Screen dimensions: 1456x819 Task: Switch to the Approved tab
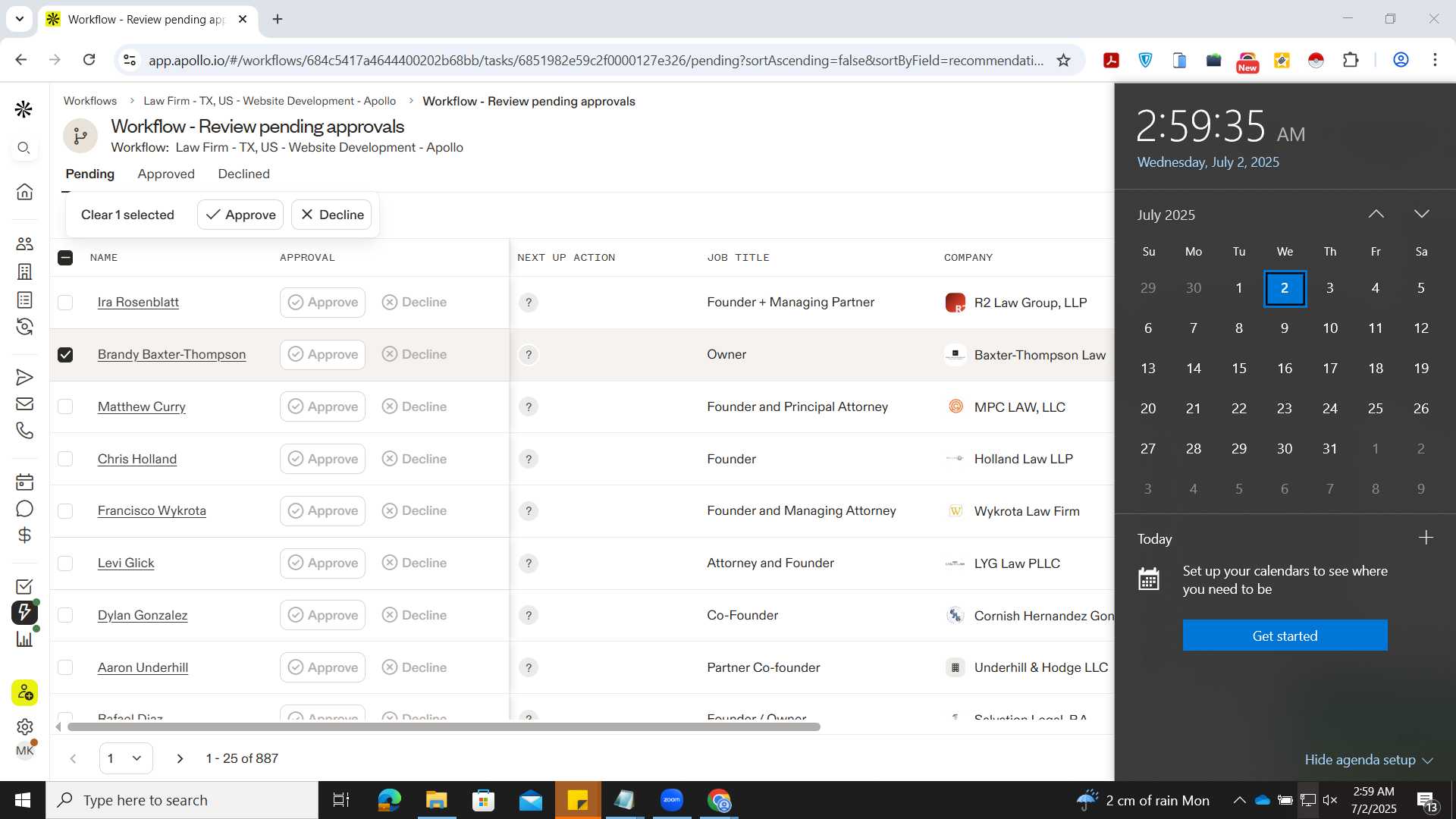click(x=166, y=174)
